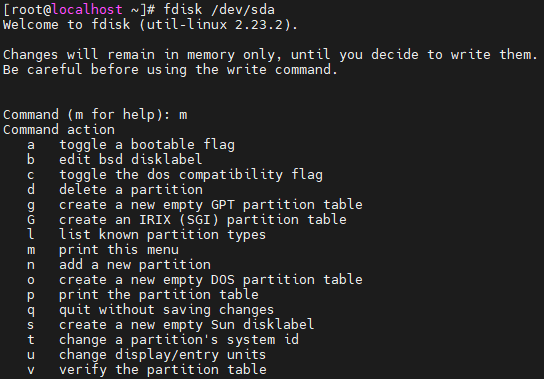This screenshot has height=379, width=544.
Task: Click the 'fdisk /dev/sda' command text
Action: (x=219, y=9)
